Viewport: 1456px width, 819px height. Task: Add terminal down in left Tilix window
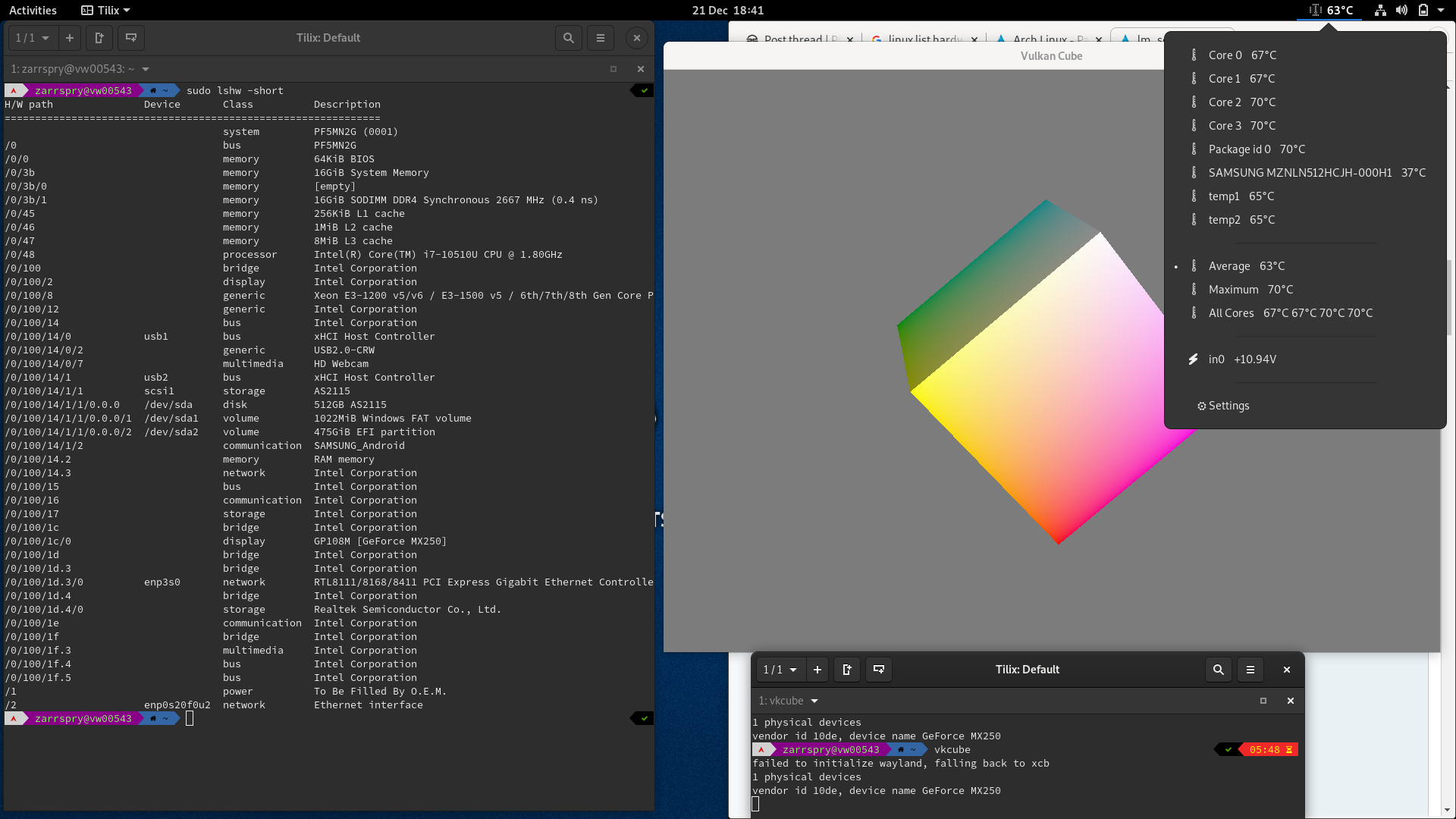(130, 38)
